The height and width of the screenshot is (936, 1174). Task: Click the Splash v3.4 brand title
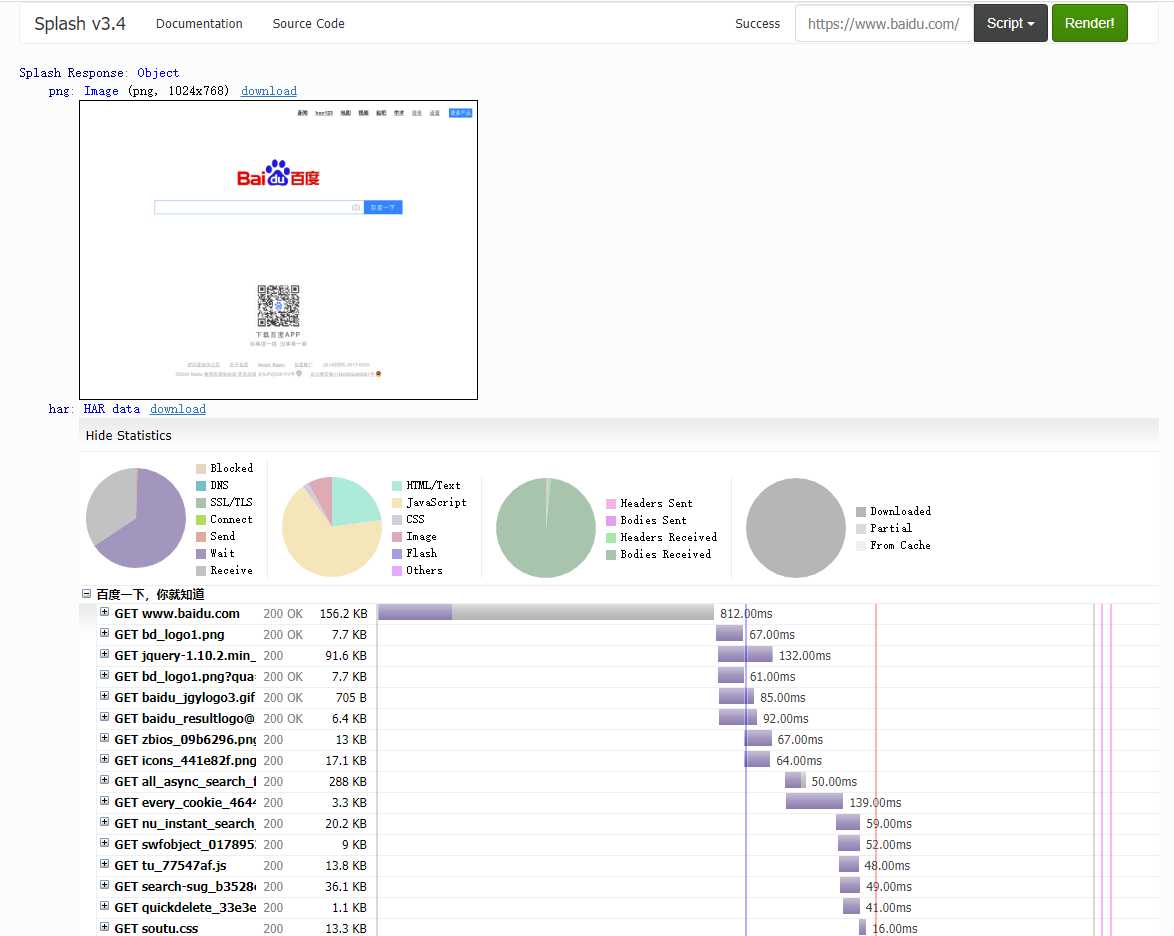point(80,24)
